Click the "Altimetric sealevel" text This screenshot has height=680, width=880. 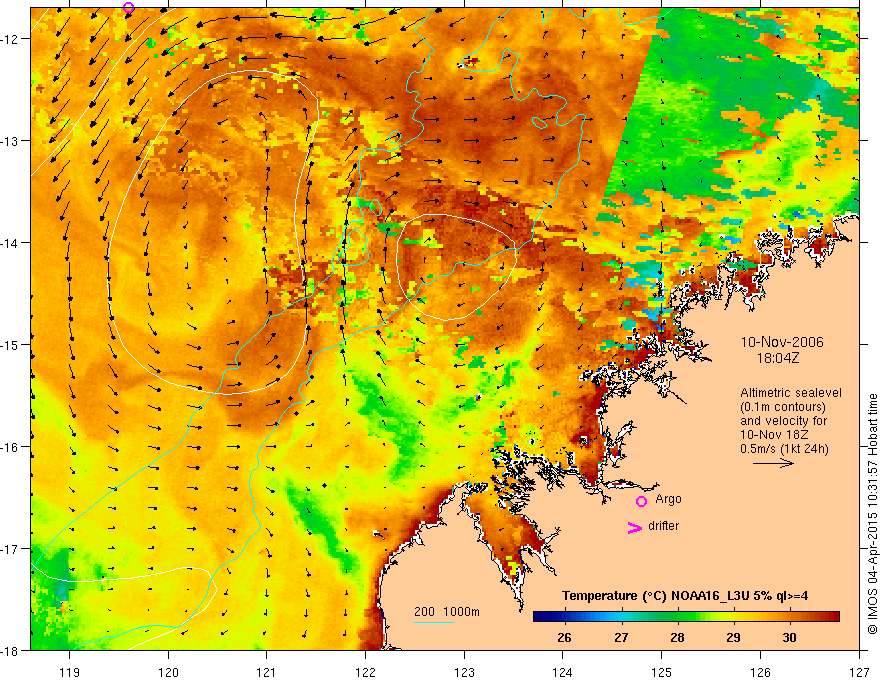791,393
